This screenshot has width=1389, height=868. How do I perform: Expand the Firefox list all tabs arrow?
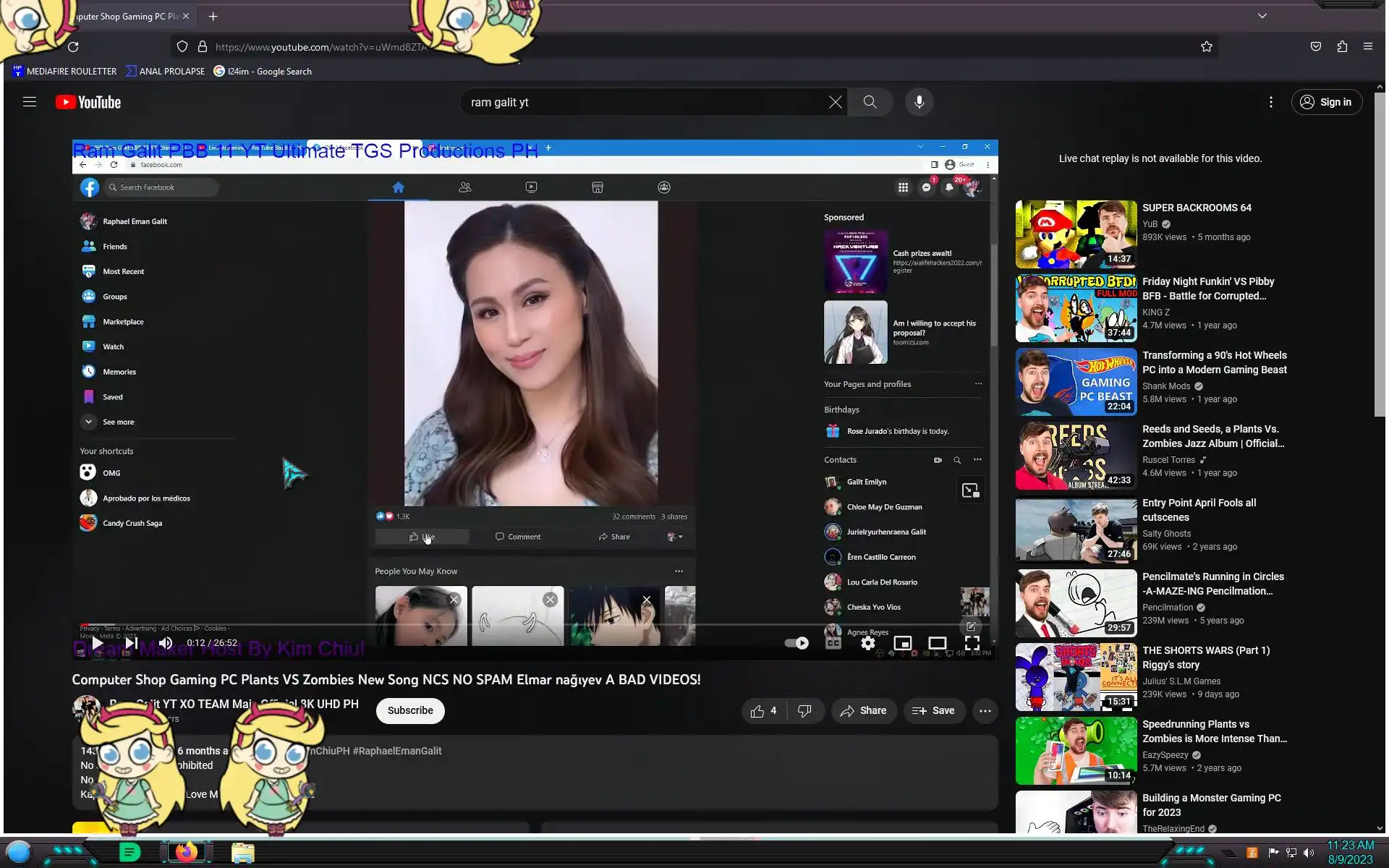[1262, 16]
